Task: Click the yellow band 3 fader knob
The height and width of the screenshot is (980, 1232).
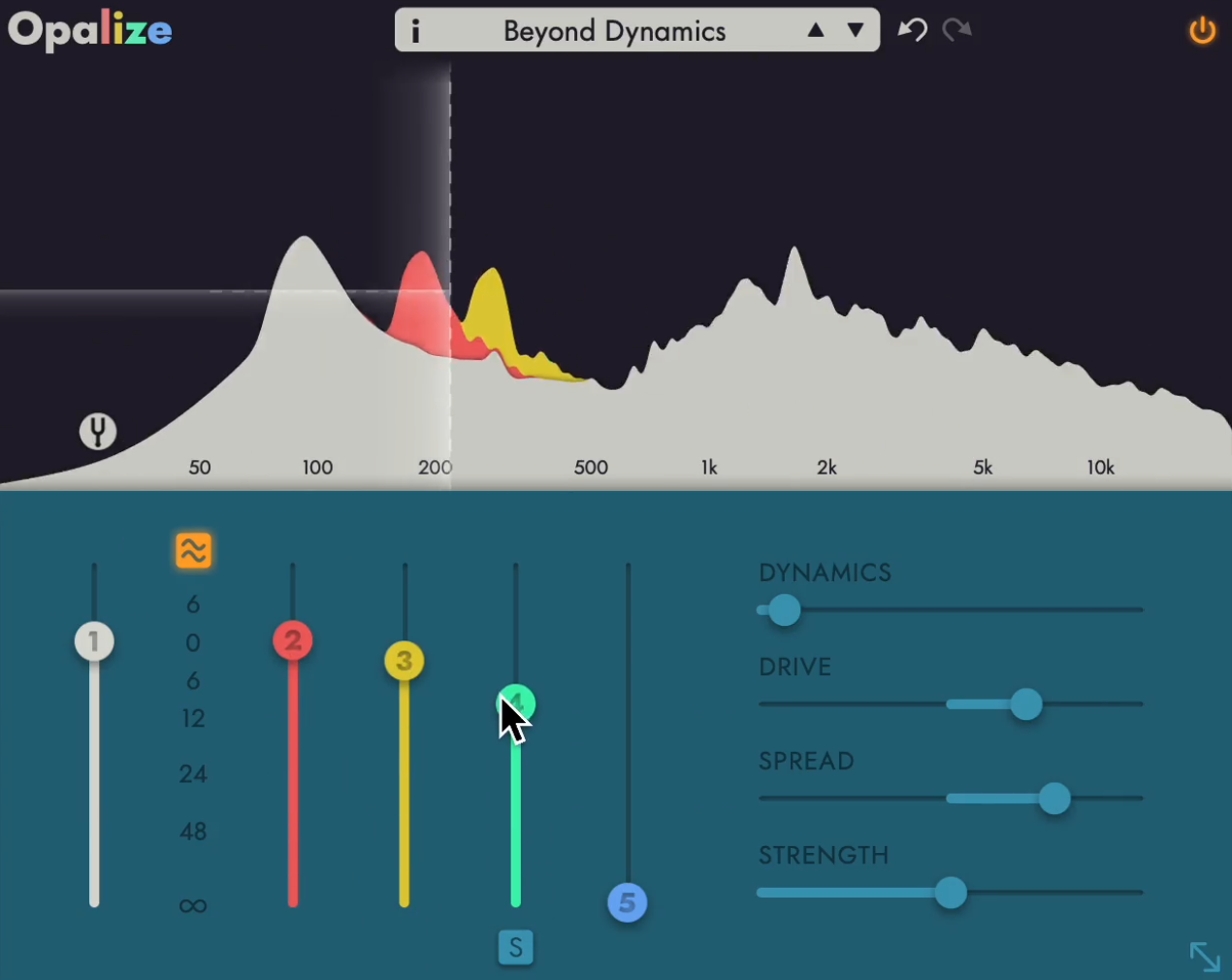Action: 404,661
